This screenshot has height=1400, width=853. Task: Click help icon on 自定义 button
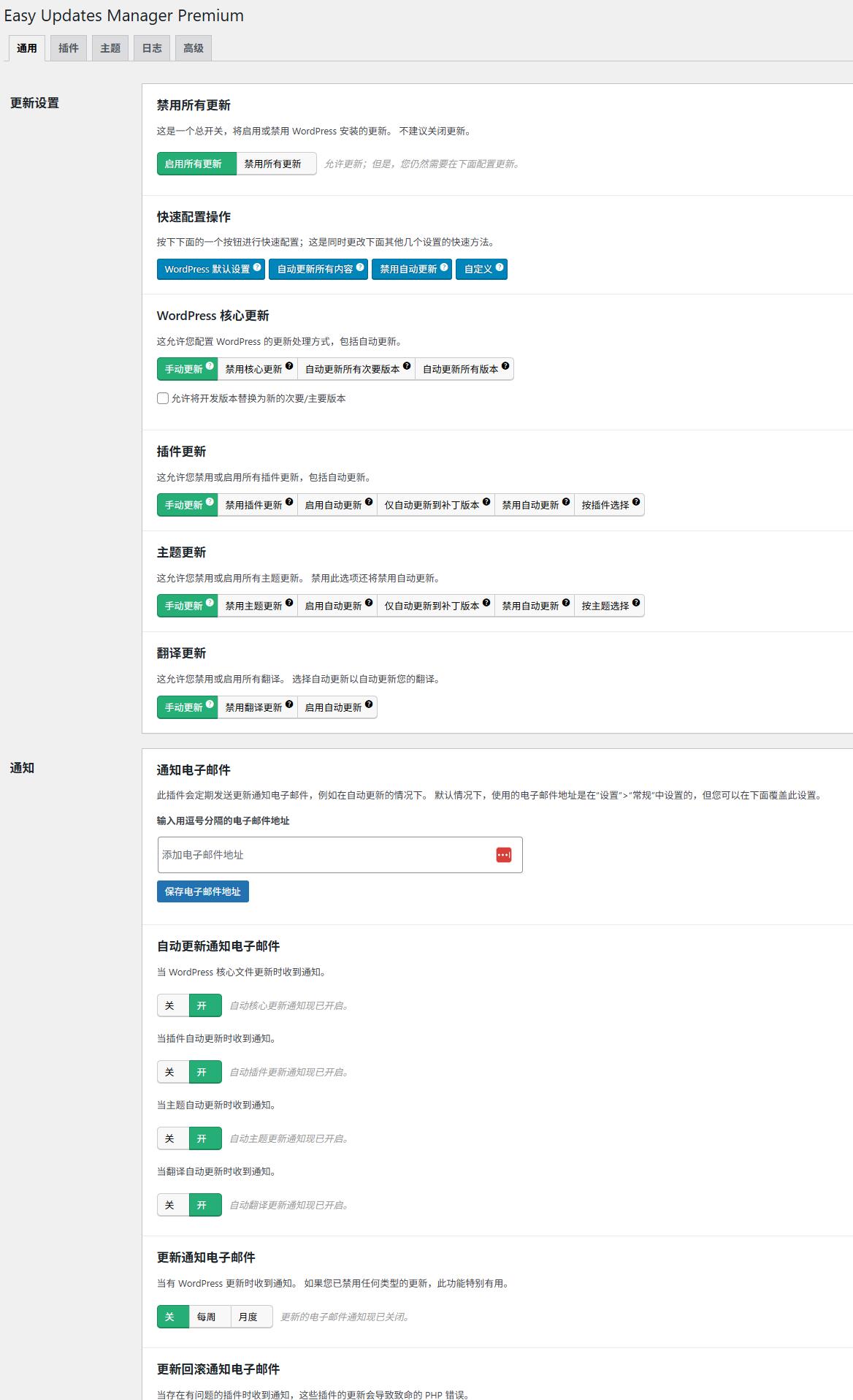(500, 267)
